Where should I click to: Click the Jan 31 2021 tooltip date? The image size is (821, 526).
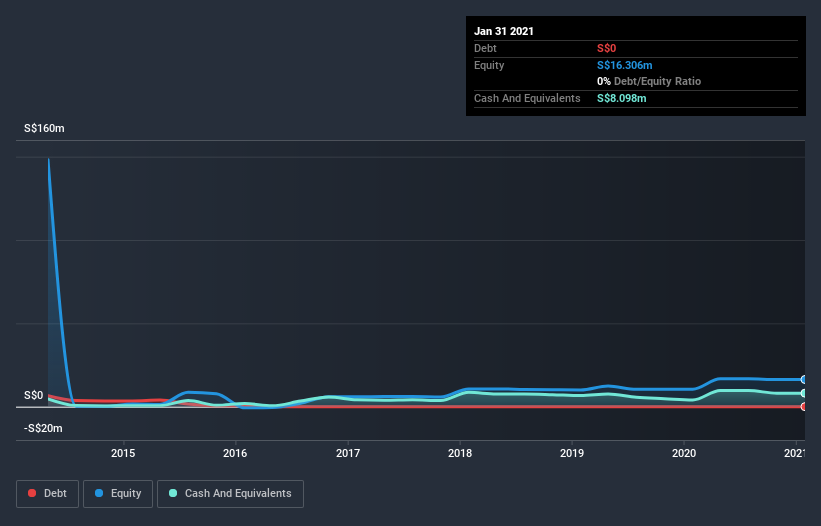click(x=504, y=31)
